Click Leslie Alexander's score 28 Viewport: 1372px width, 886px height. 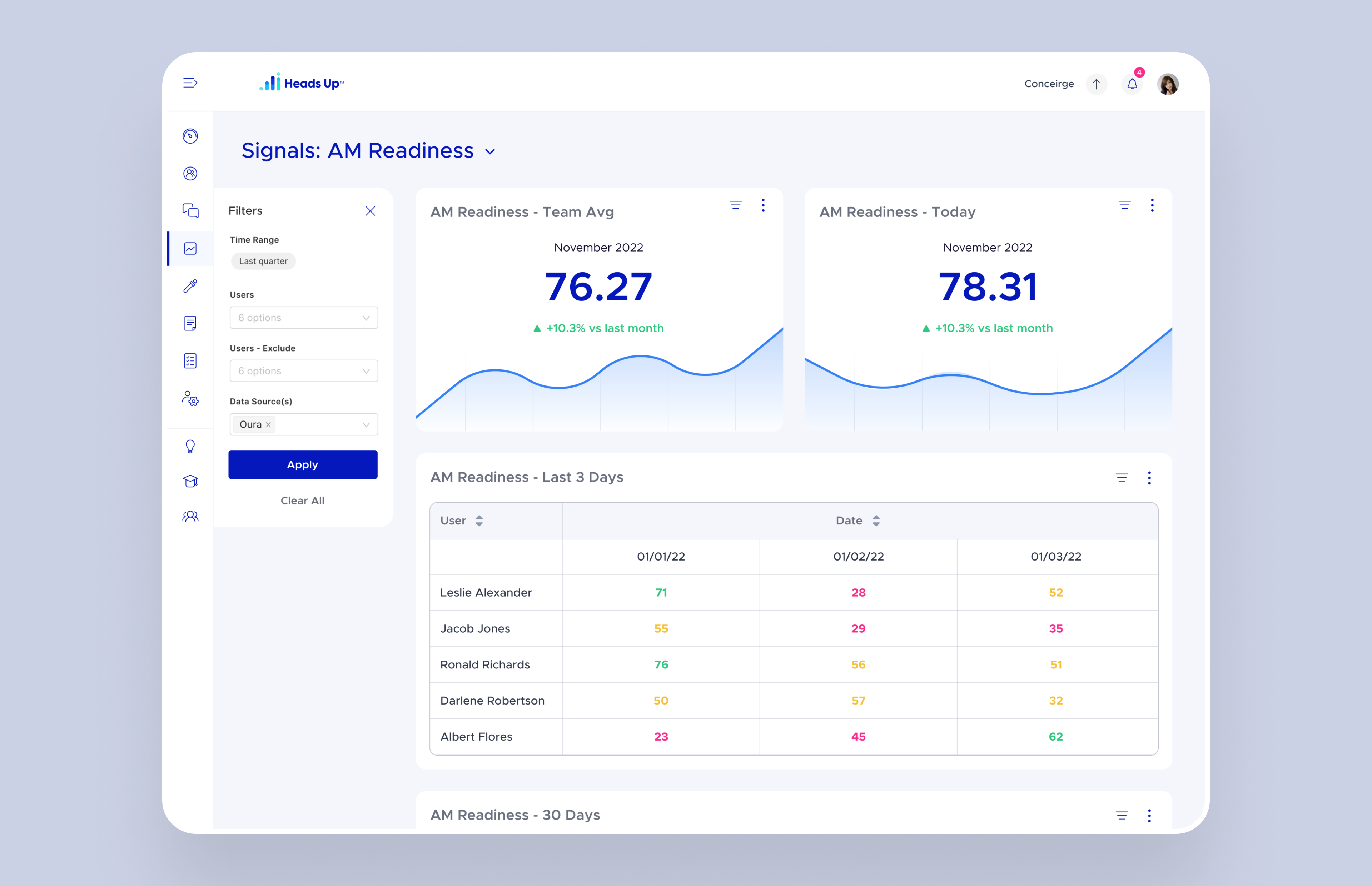[858, 593]
